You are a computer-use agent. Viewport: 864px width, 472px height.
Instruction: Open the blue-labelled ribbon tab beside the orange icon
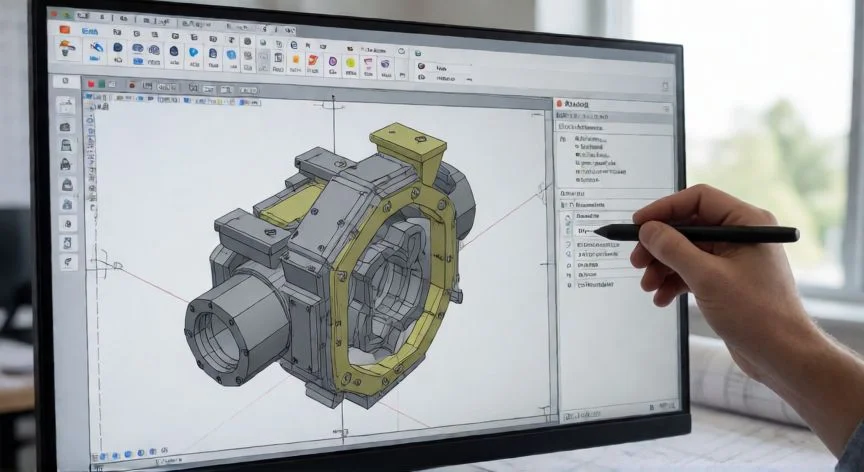coord(89,31)
